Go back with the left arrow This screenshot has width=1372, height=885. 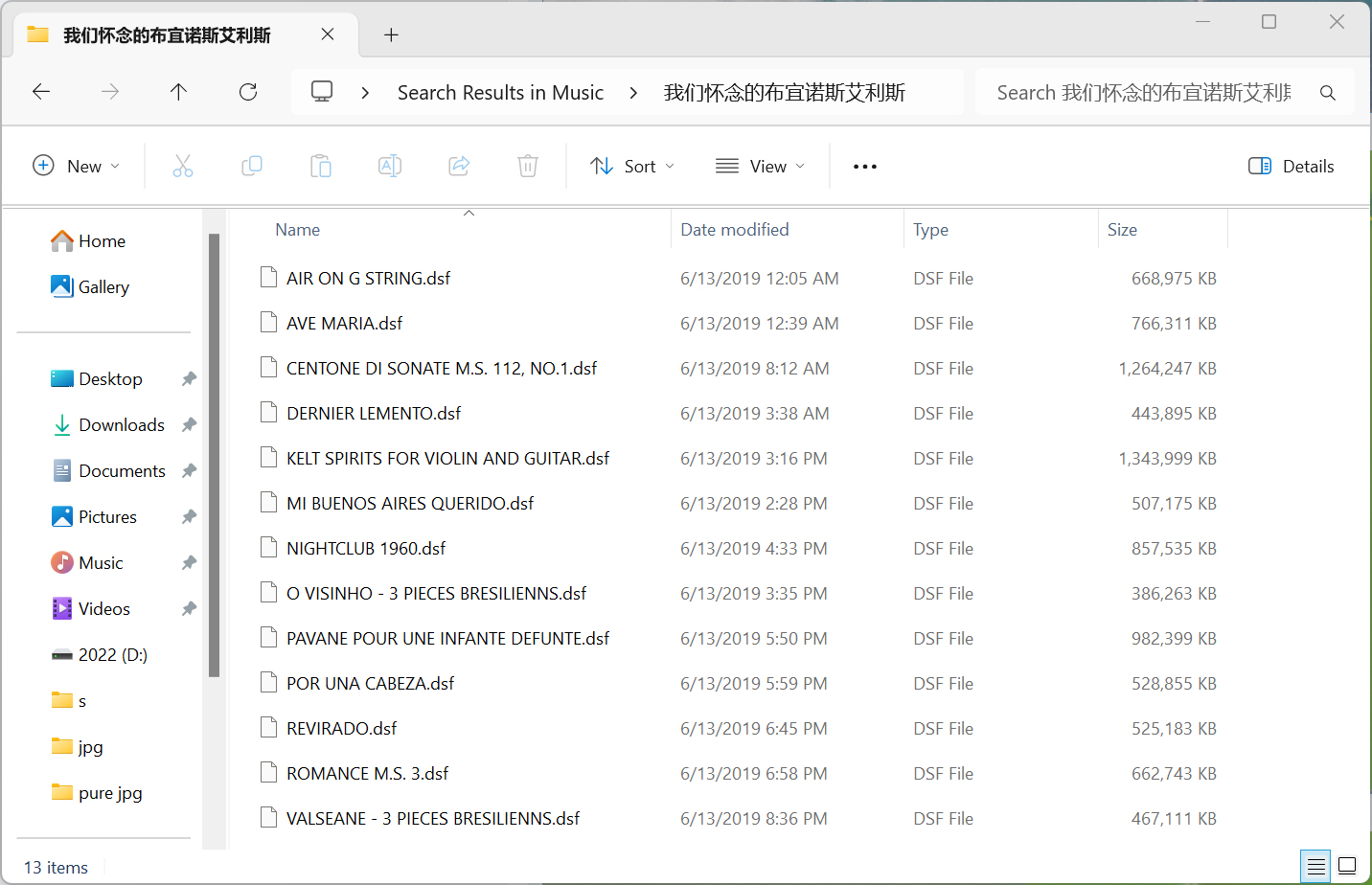click(41, 92)
